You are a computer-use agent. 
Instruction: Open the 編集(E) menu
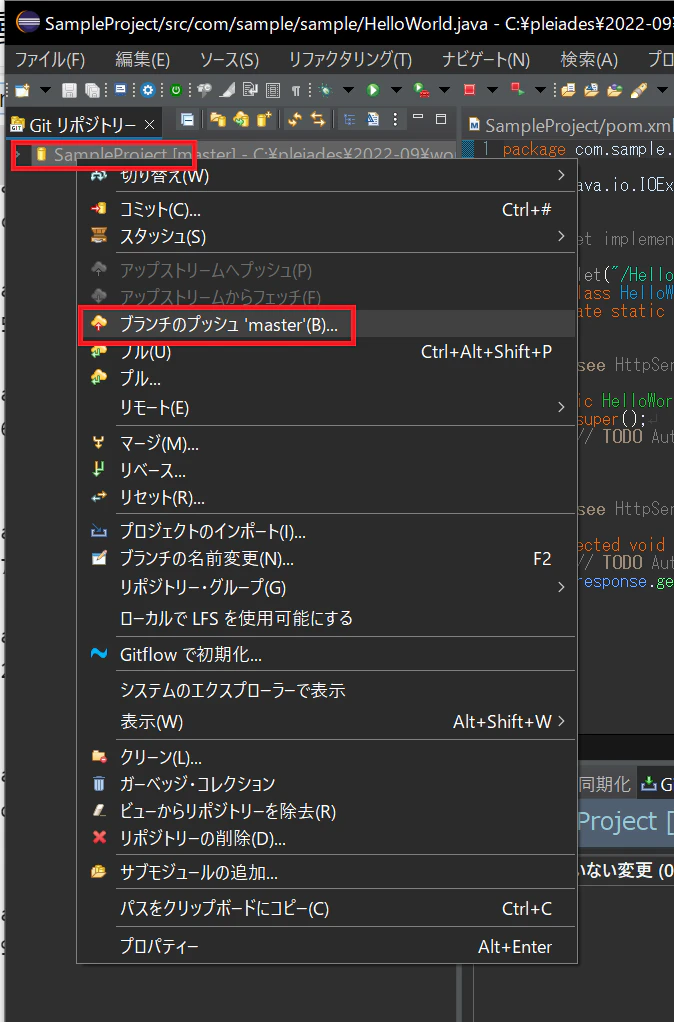(142, 61)
